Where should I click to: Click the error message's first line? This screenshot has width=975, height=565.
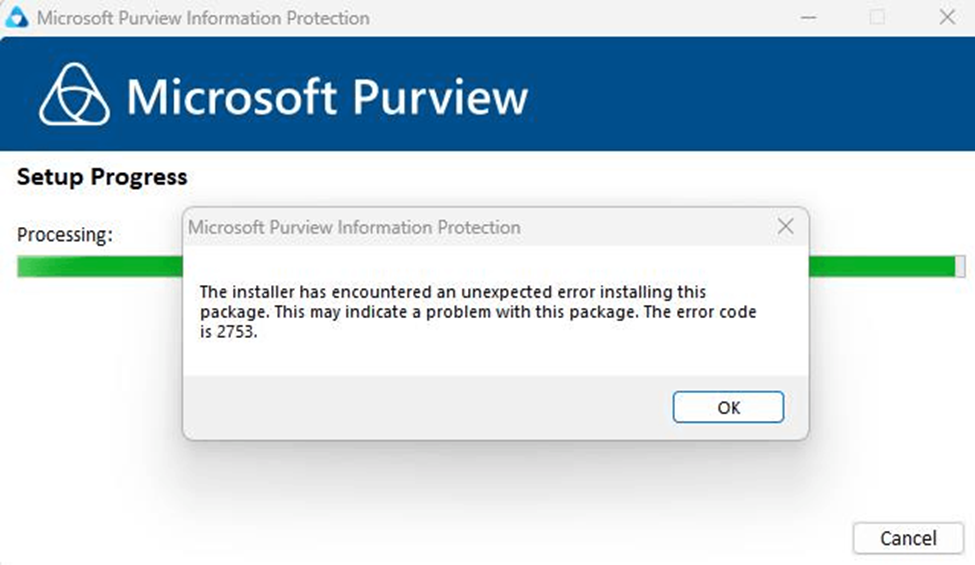tap(453, 292)
